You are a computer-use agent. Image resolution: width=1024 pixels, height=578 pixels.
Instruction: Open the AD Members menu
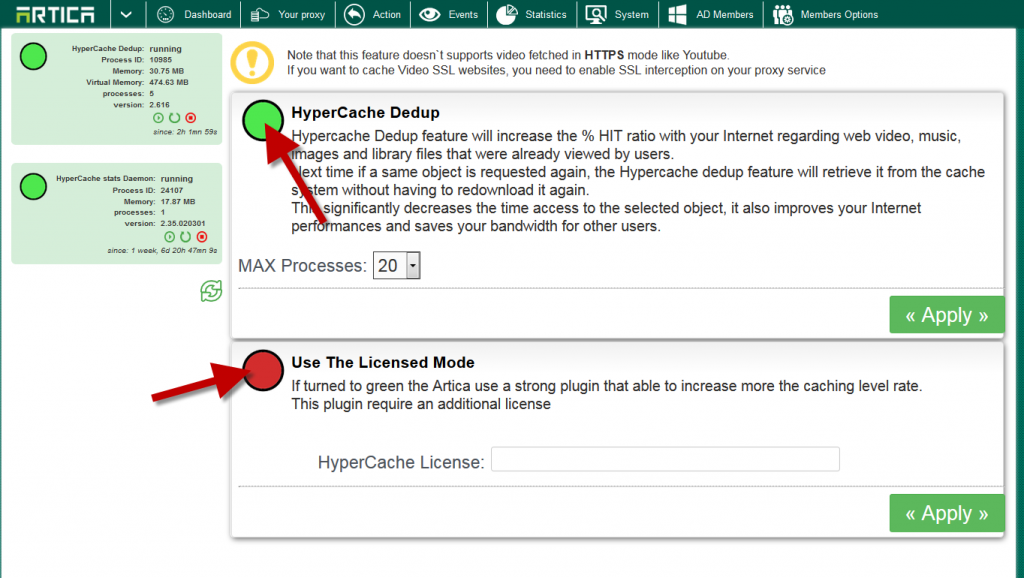[711, 14]
